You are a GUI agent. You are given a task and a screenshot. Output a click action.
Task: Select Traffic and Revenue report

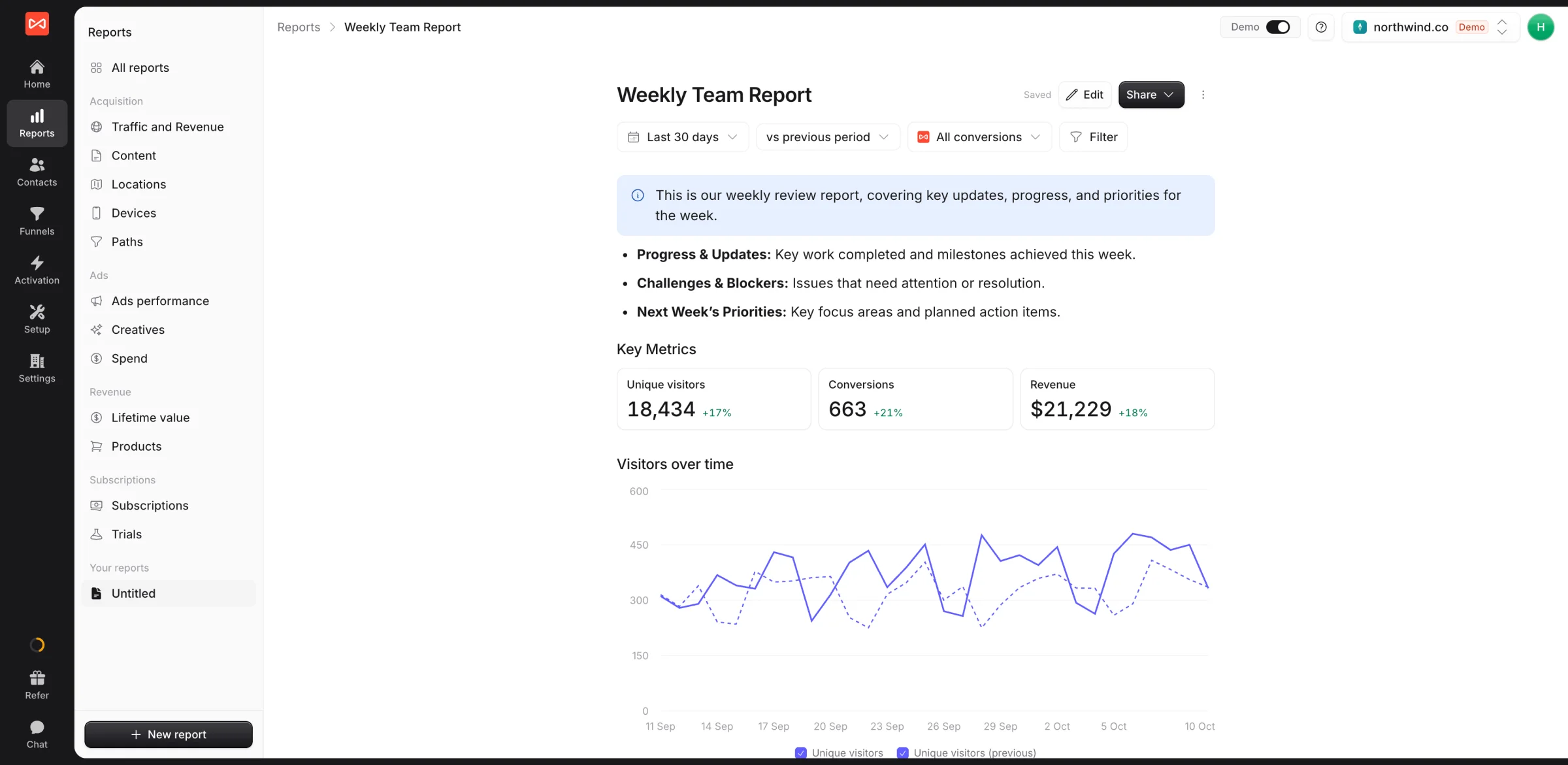pos(169,127)
